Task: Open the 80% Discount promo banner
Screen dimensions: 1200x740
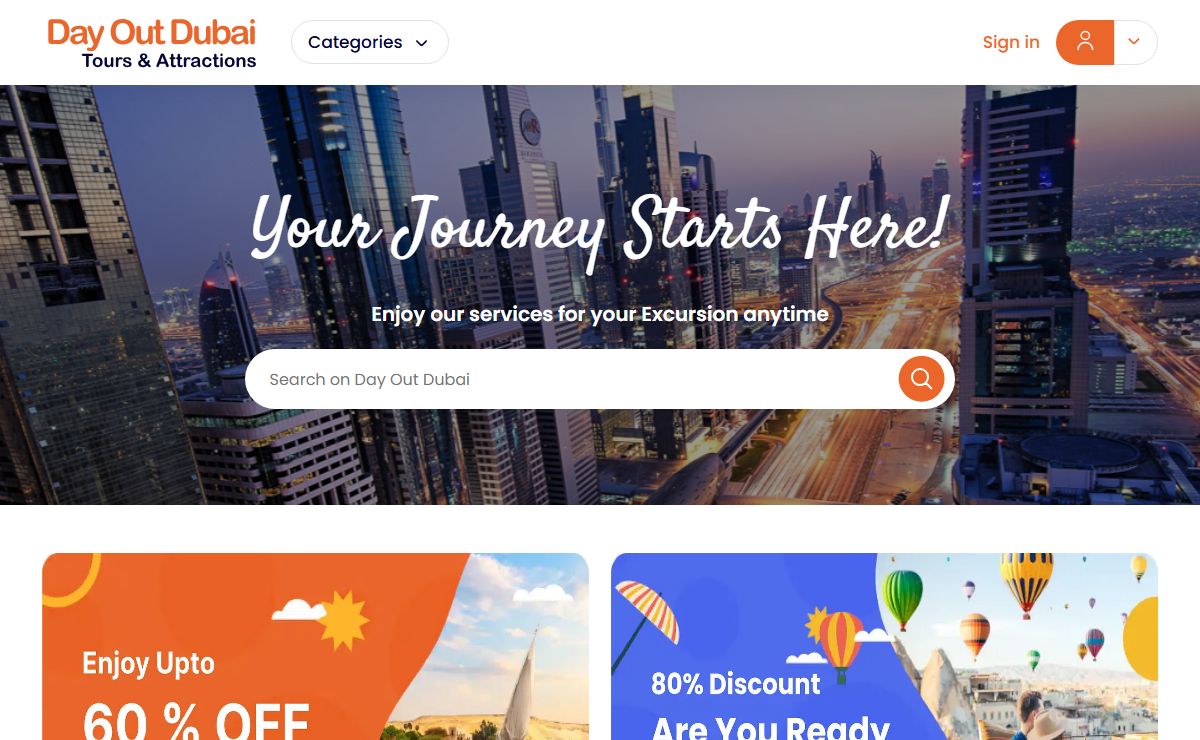Action: pyautogui.click(x=884, y=646)
